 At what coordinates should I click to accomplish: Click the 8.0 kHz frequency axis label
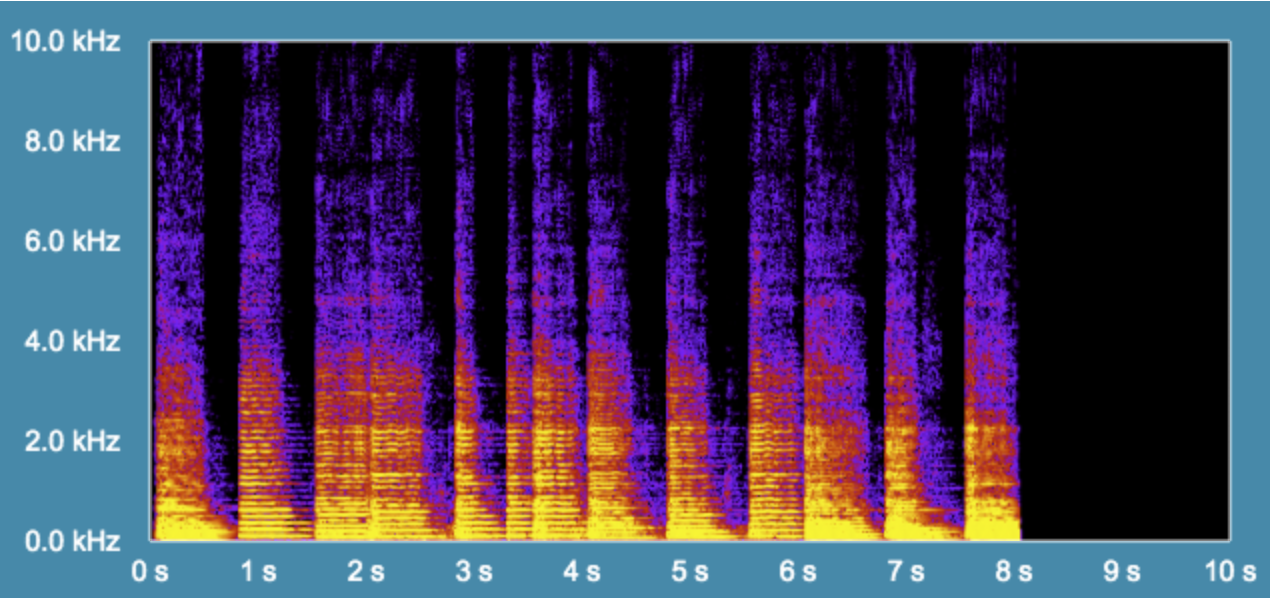pyautogui.click(x=72, y=141)
